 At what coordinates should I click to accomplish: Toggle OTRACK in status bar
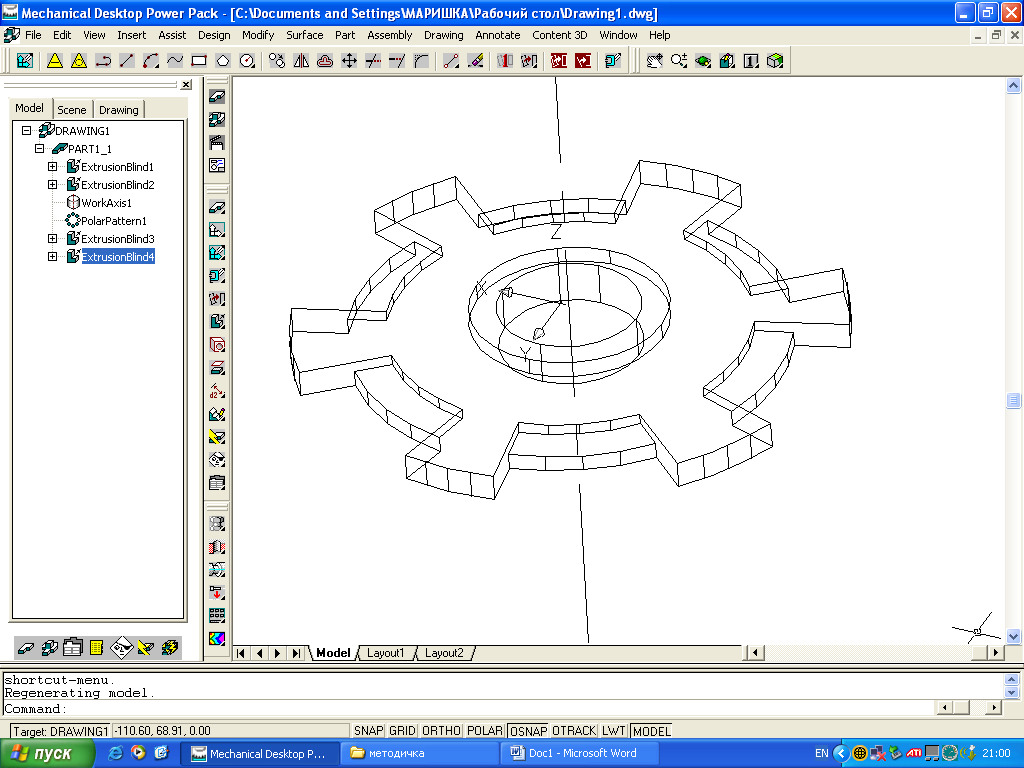tap(574, 731)
